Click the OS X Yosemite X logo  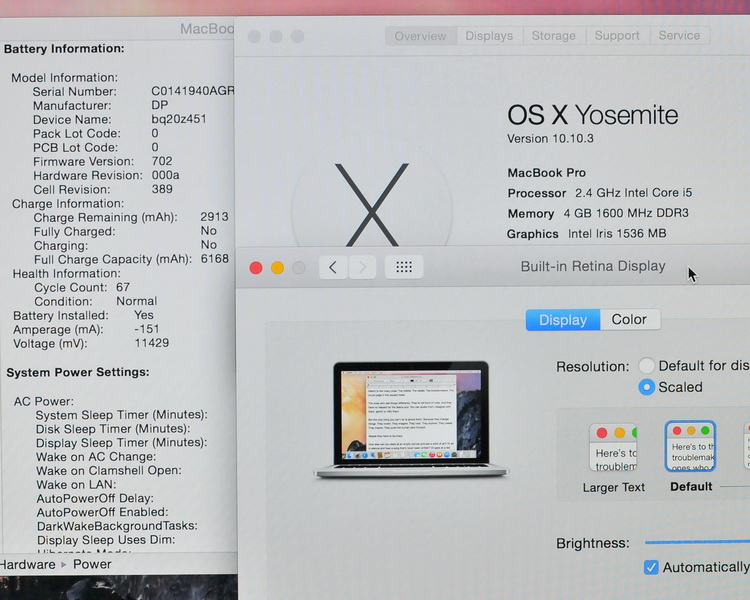click(x=372, y=205)
